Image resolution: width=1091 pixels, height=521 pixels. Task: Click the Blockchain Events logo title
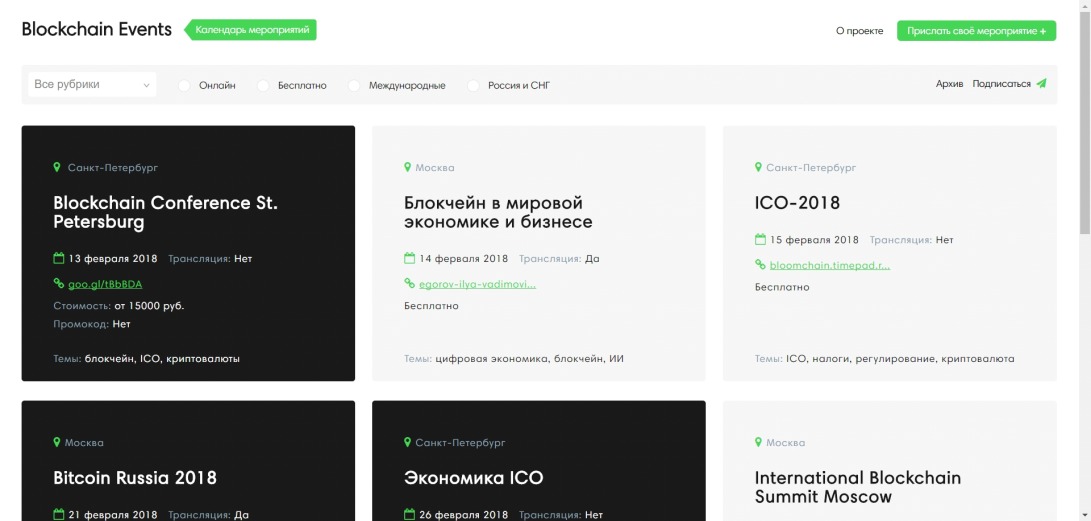tap(97, 29)
